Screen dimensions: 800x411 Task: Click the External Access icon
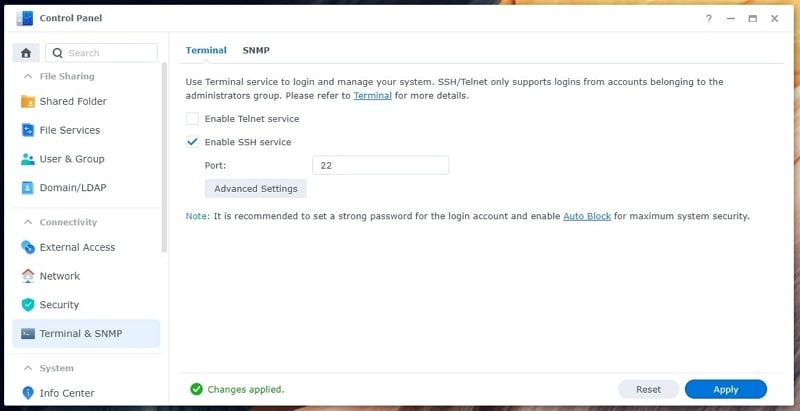tap(28, 247)
